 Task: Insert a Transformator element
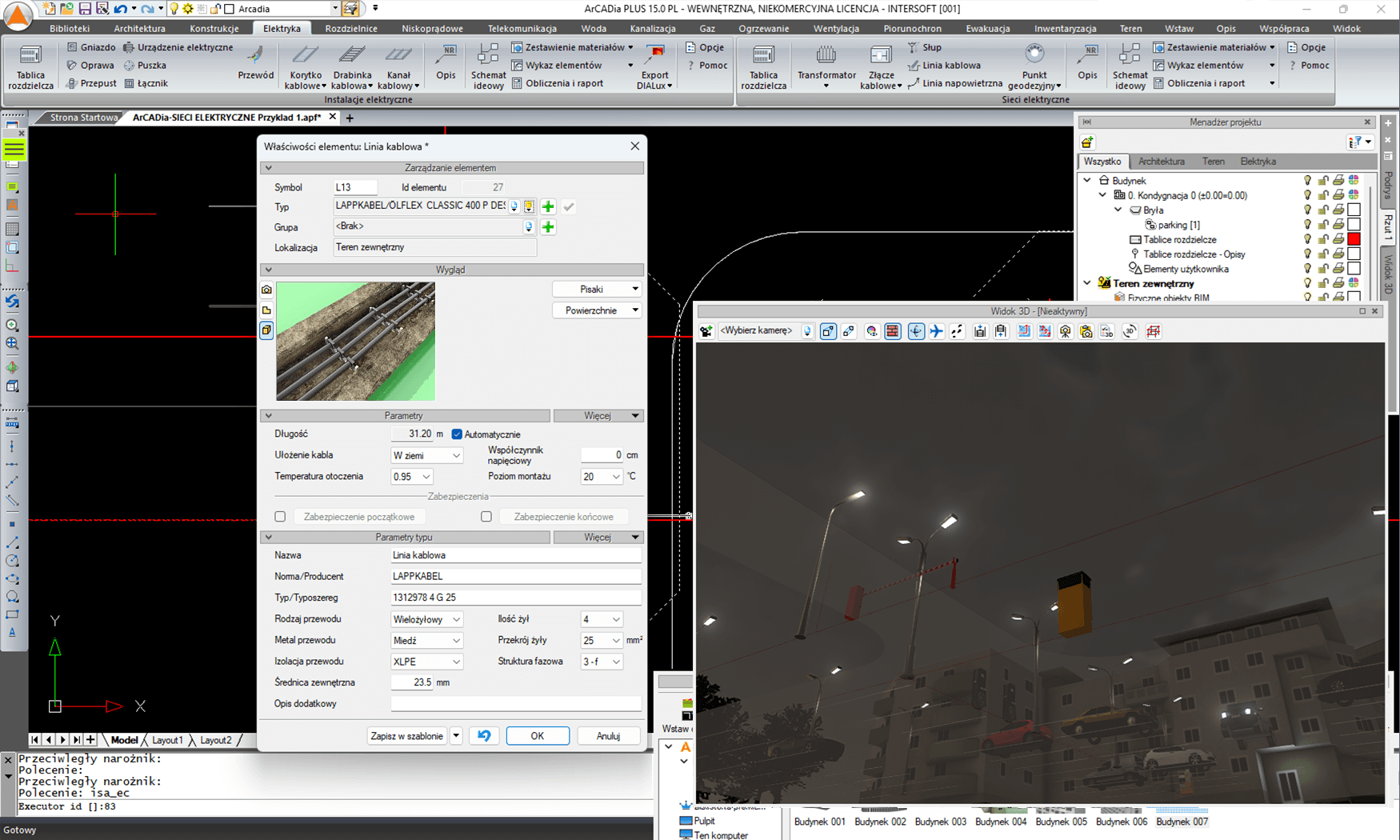[x=826, y=66]
